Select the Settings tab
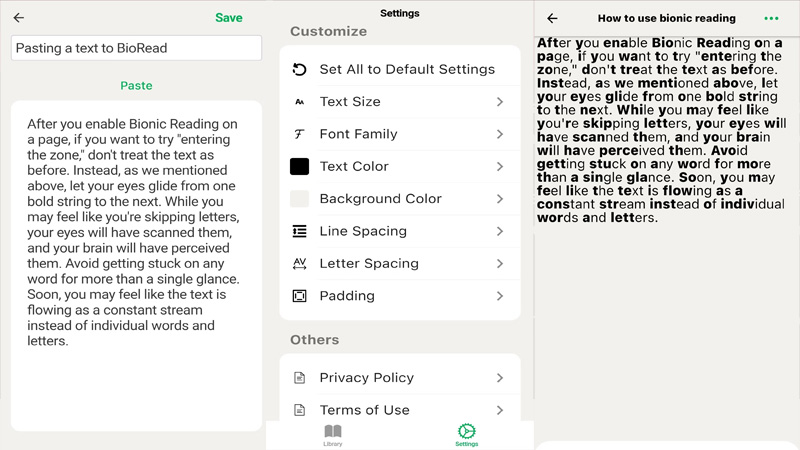Screen dimensions: 800x450 pos(466,434)
